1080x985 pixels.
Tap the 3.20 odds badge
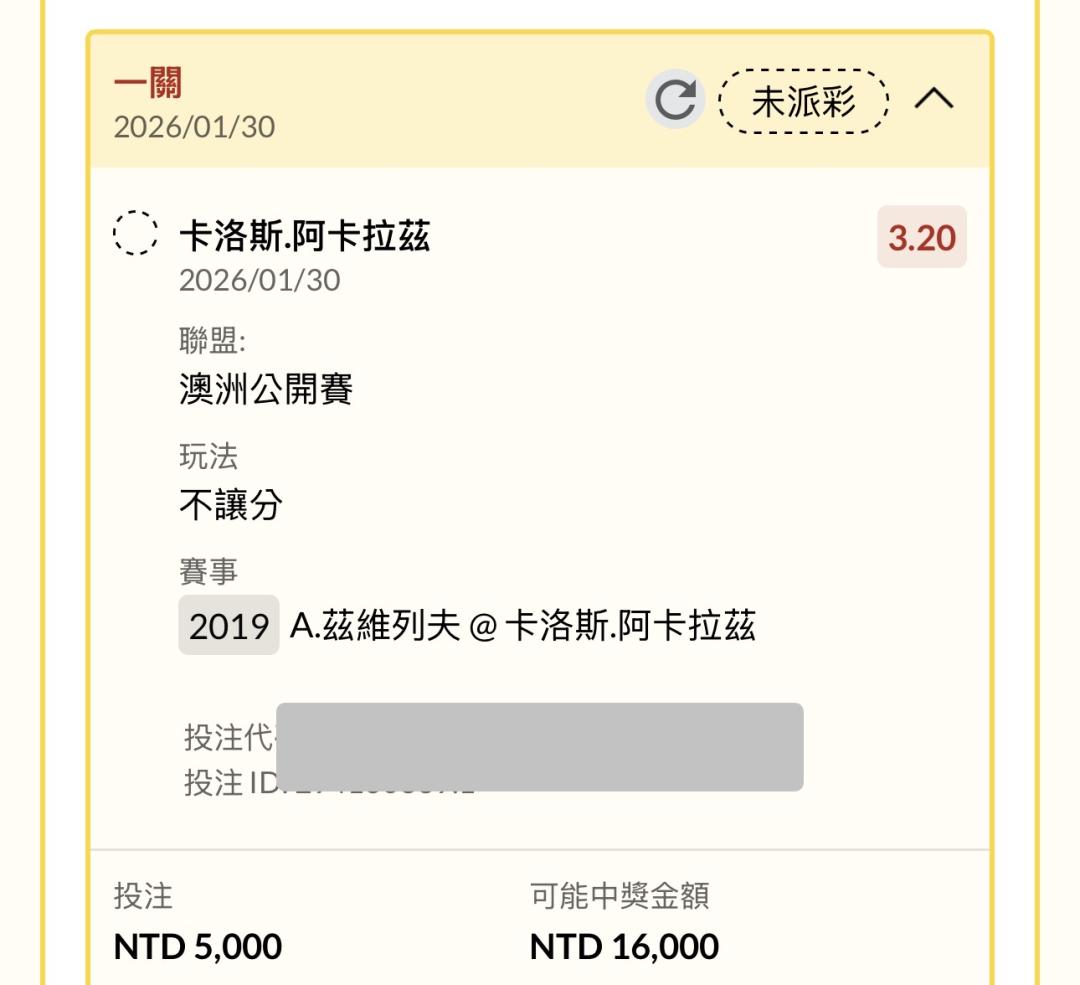click(921, 238)
